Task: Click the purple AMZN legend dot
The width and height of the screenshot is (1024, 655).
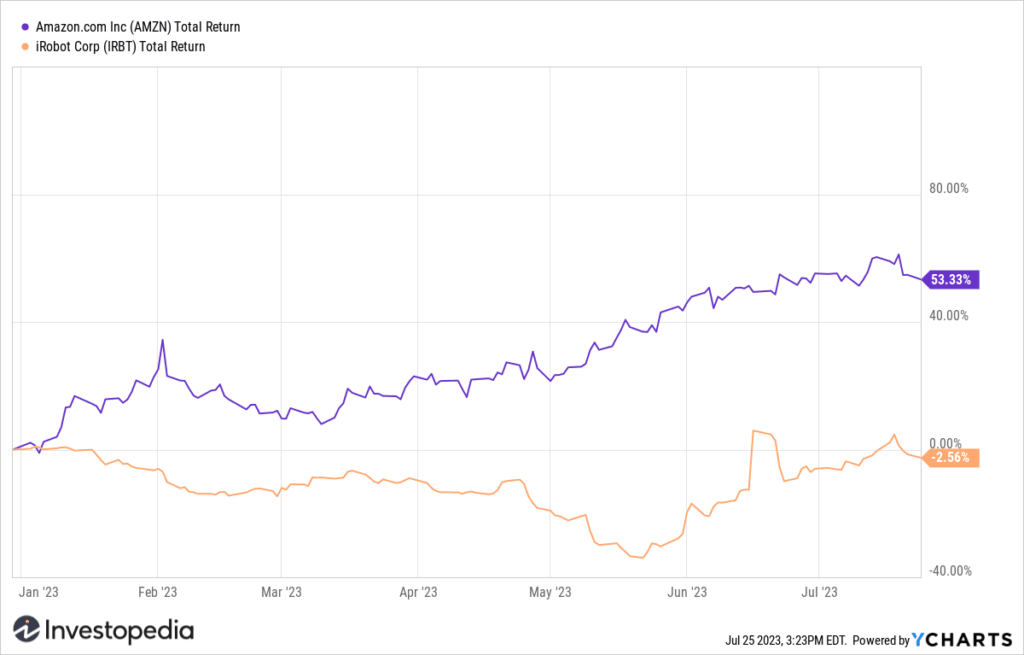Action: pyautogui.click(x=25, y=27)
